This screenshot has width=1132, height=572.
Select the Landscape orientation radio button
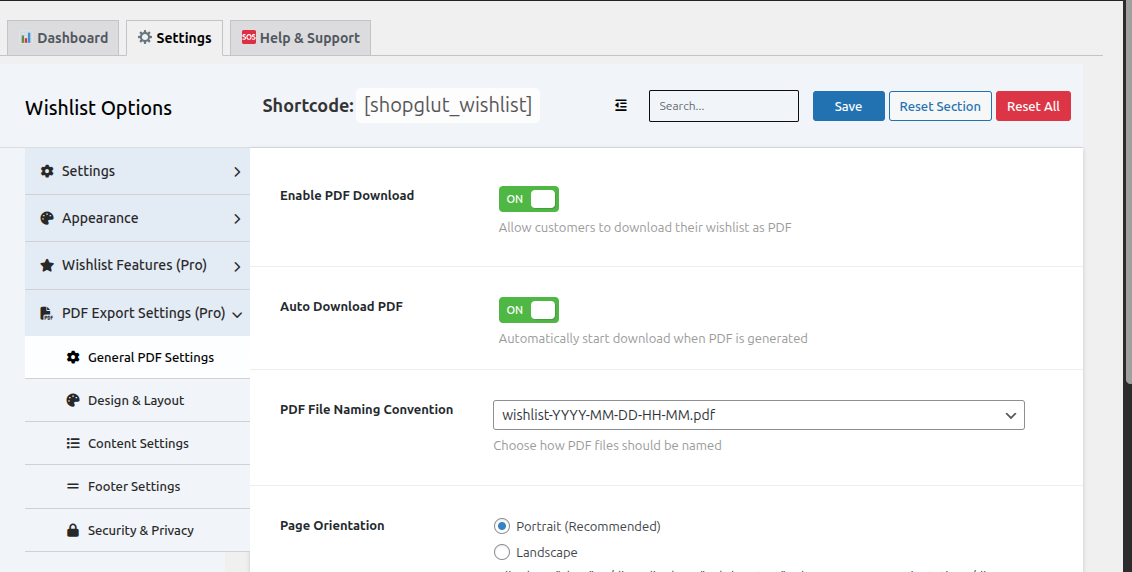502,552
